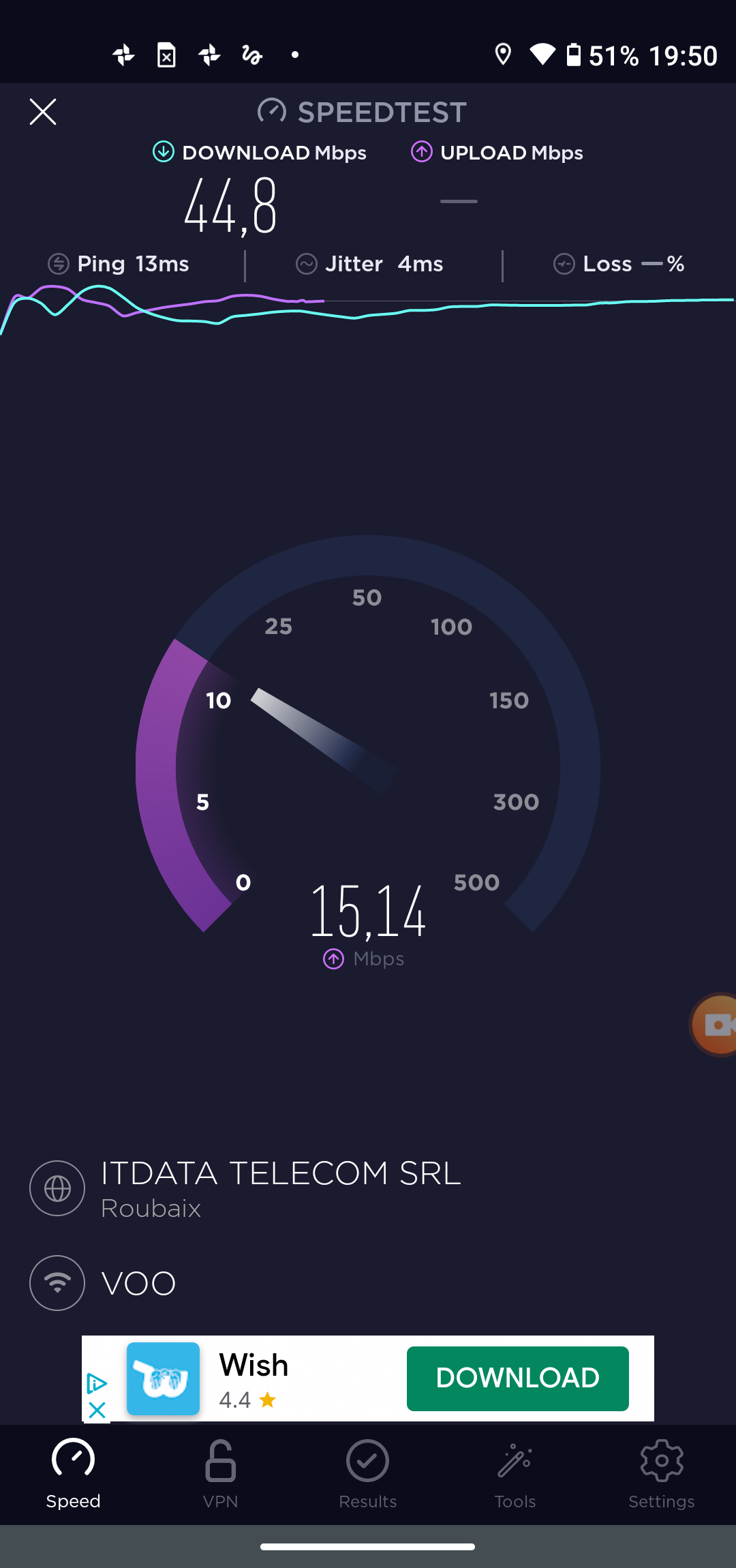
Task: Switch to the VPN tab
Action: point(221,1474)
